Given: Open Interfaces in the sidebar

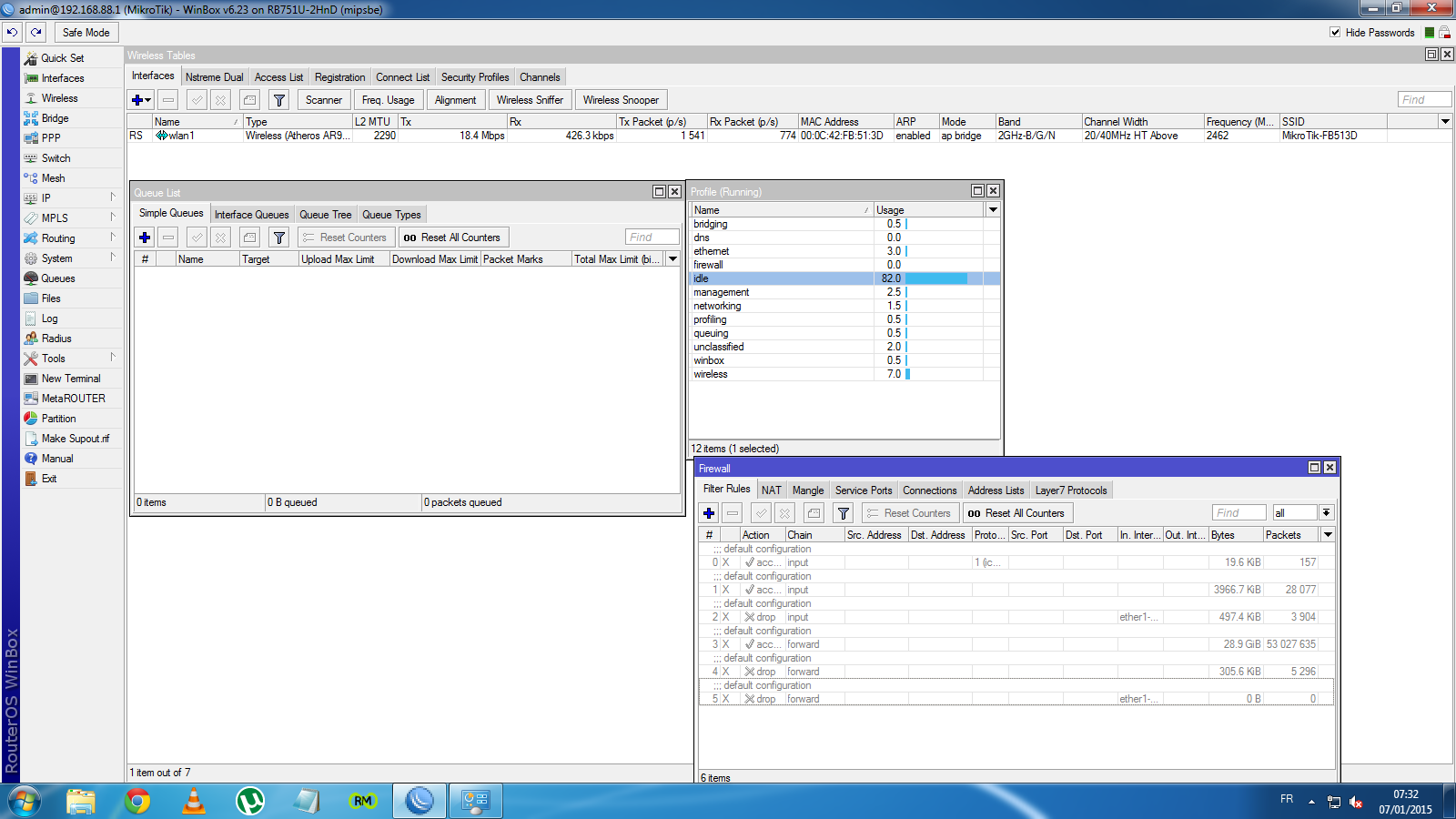Looking at the screenshot, I should coord(62,78).
